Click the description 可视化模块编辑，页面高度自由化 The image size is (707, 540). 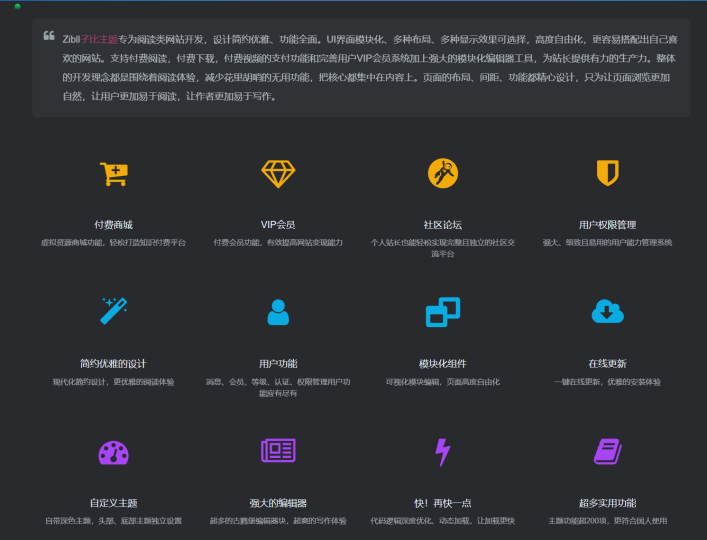point(443,382)
